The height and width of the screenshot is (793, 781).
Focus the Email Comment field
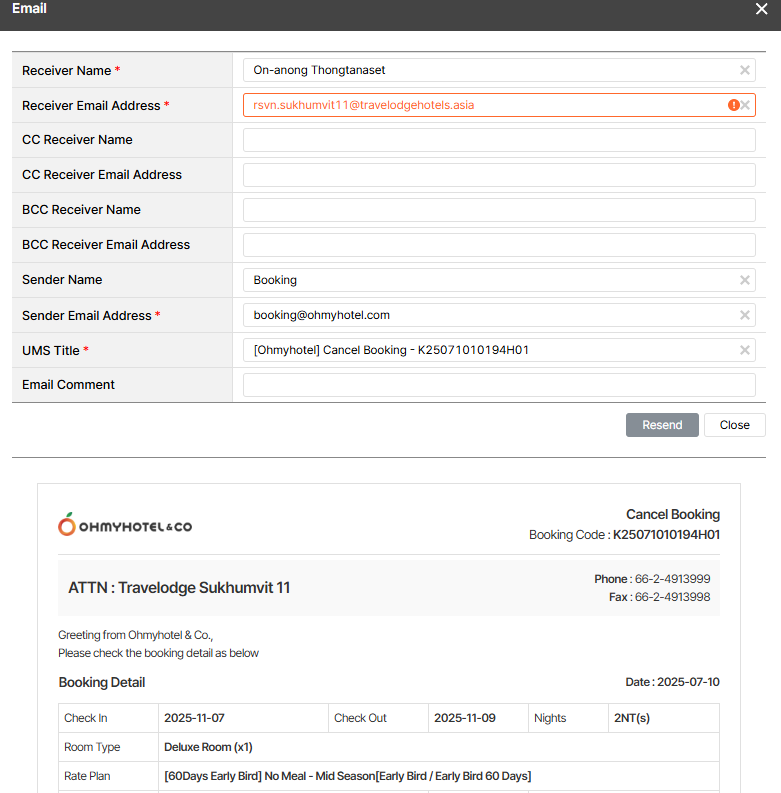[499, 385]
